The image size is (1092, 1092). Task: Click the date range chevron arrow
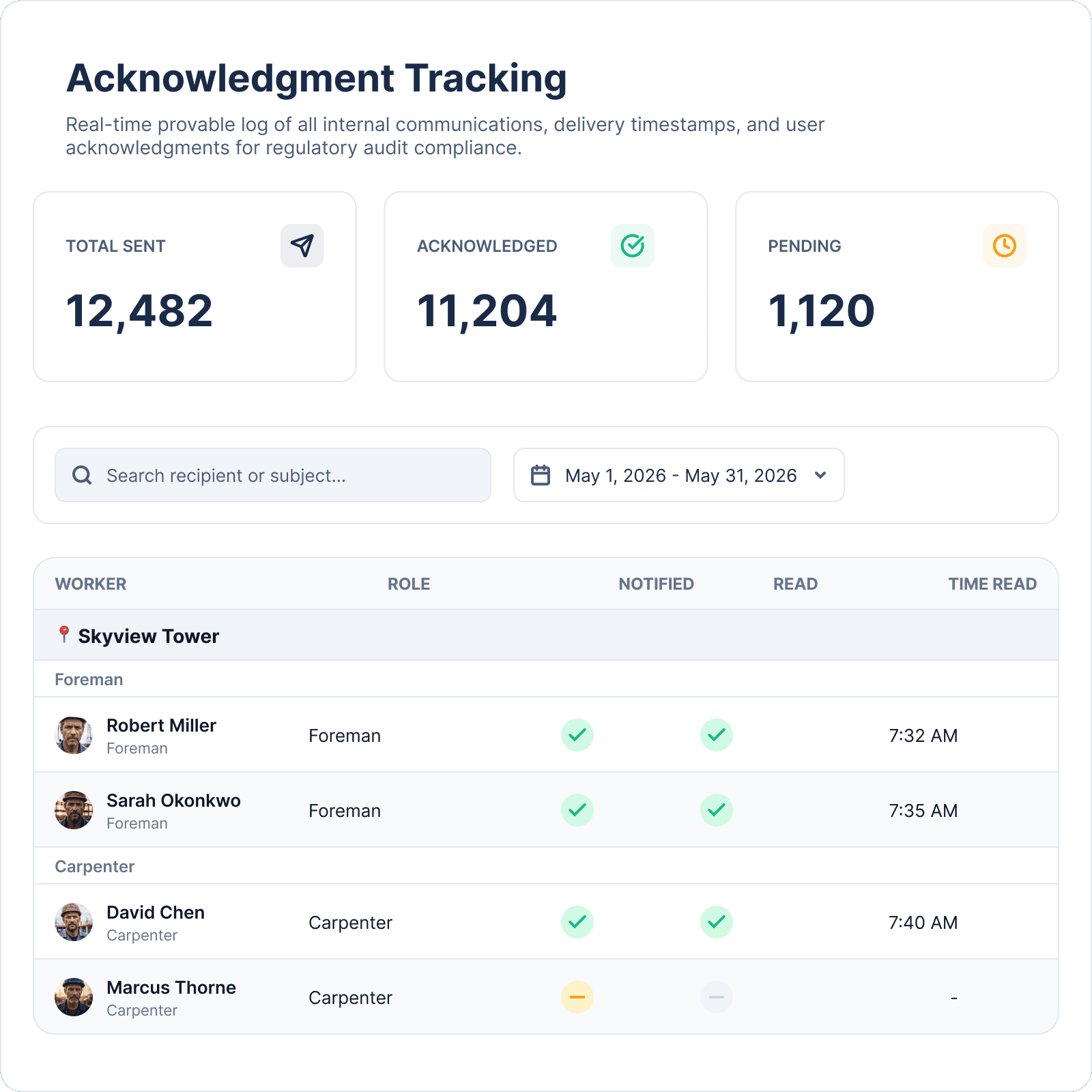[x=820, y=475]
